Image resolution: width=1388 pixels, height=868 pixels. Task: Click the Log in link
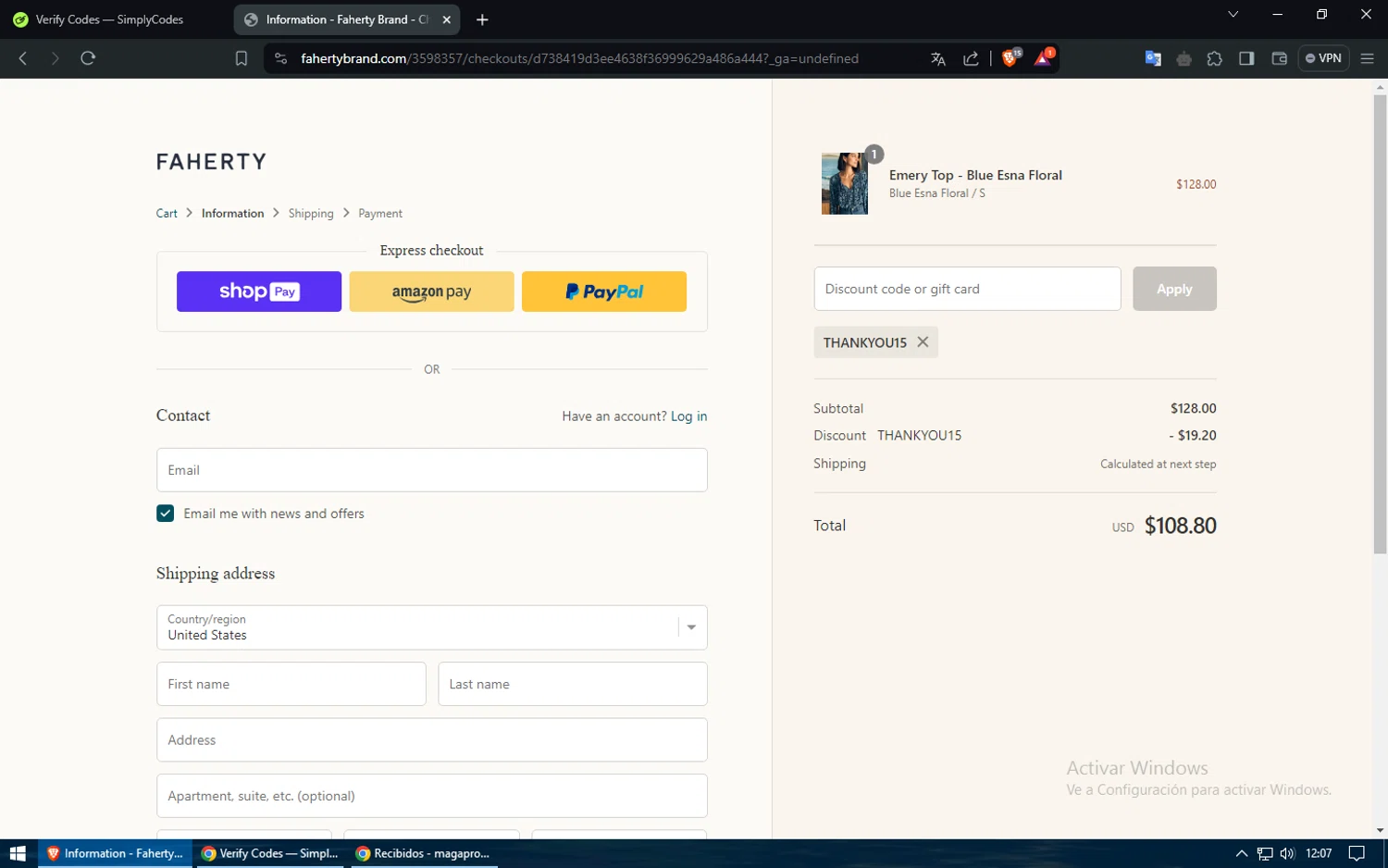coord(688,416)
